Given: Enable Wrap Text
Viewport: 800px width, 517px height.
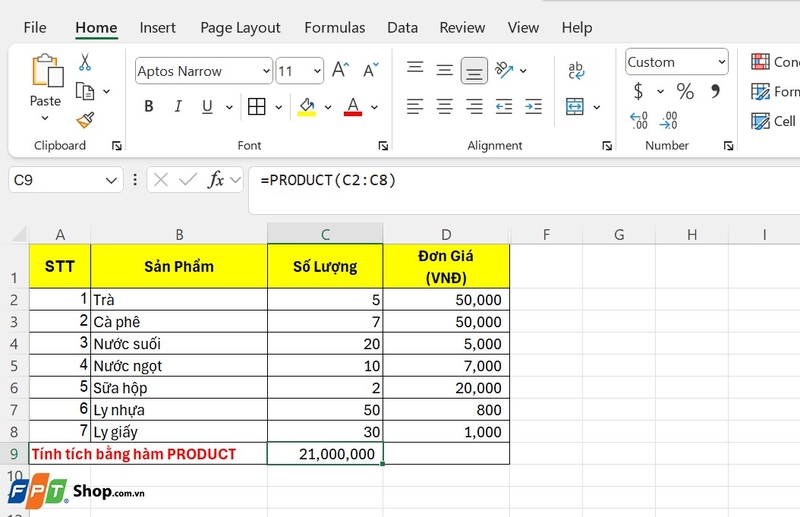Looking at the screenshot, I should pyautogui.click(x=576, y=70).
